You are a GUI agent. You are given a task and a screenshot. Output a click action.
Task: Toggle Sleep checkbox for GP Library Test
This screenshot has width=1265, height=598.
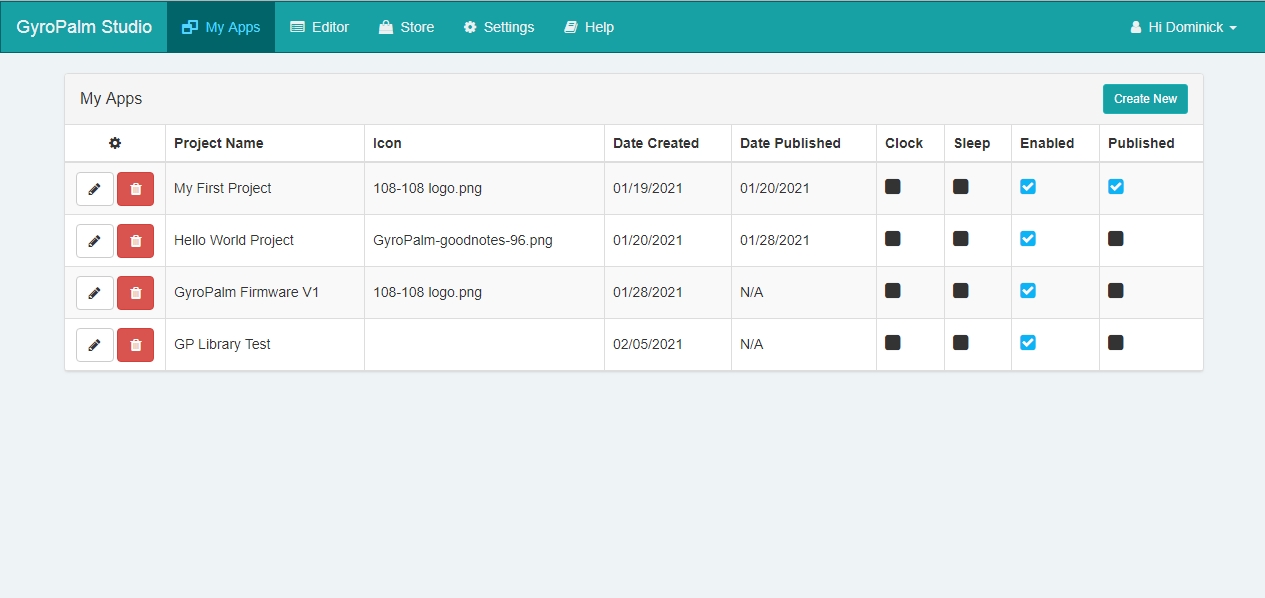[961, 342]
